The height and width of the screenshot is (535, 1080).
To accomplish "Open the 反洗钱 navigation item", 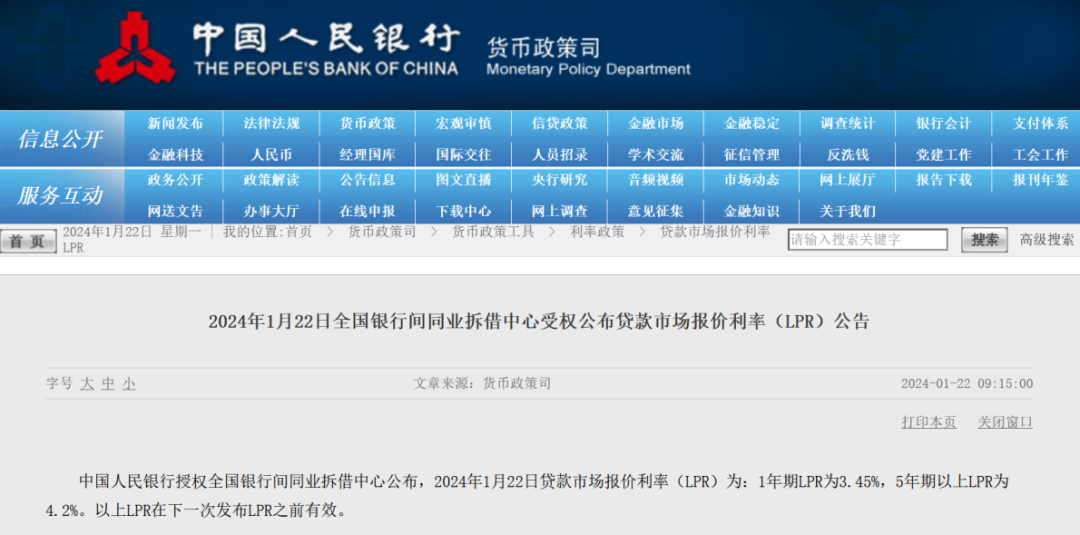I will pos(848,155).
